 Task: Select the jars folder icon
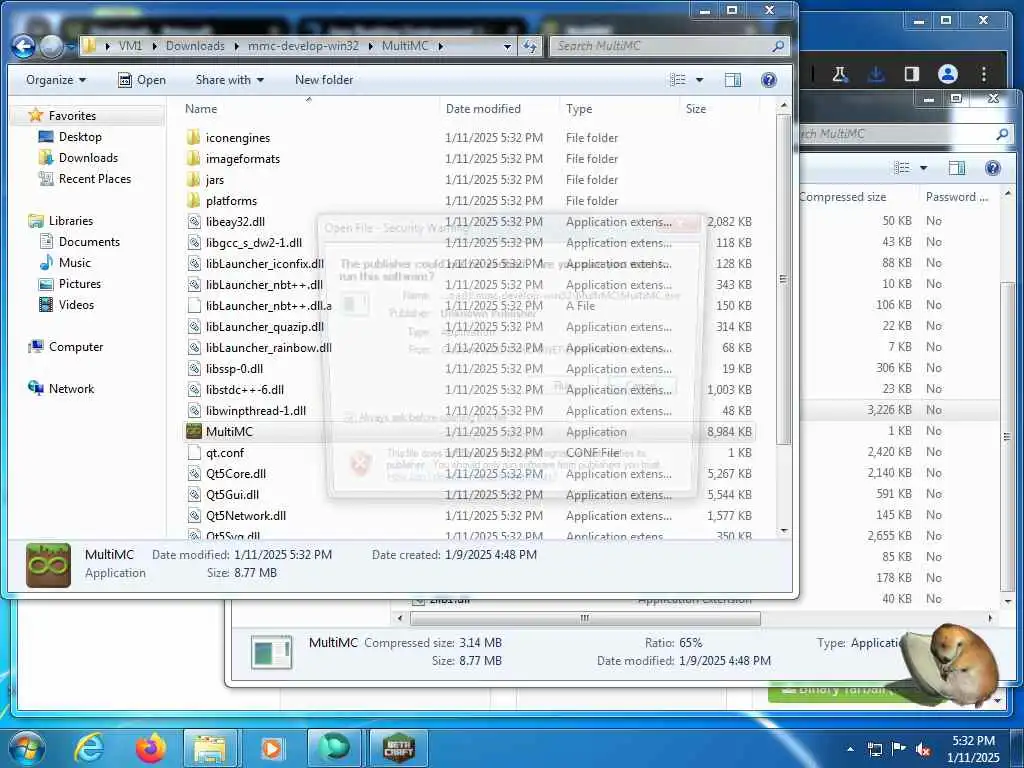pyautogui.click(x=193, y=179)
